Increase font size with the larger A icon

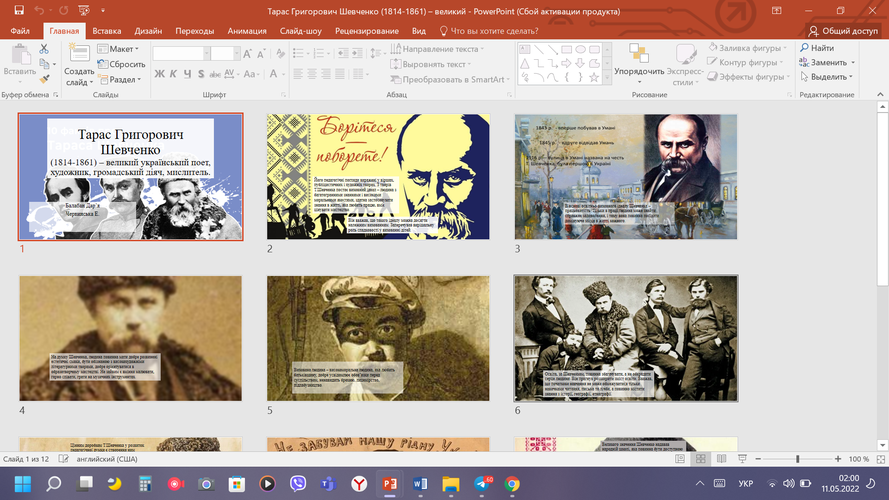tap(247, 54)
